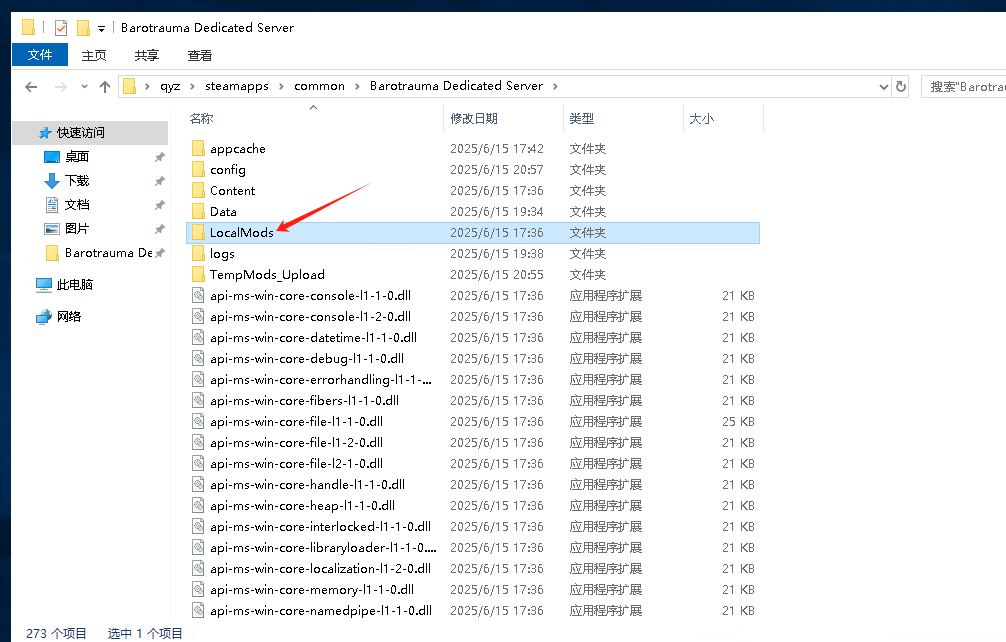
Task: Click the properties icon in title bar
Action: click(61, 28)
